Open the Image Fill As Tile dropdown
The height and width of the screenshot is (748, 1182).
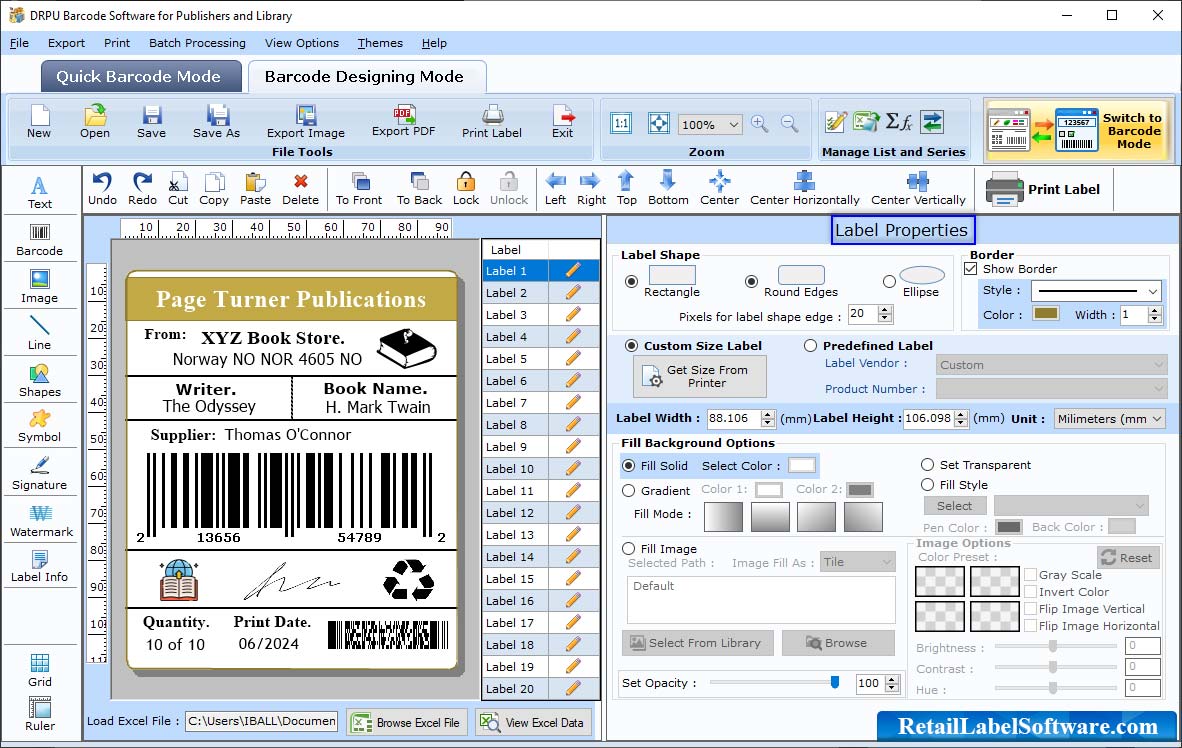click(858, 562)
